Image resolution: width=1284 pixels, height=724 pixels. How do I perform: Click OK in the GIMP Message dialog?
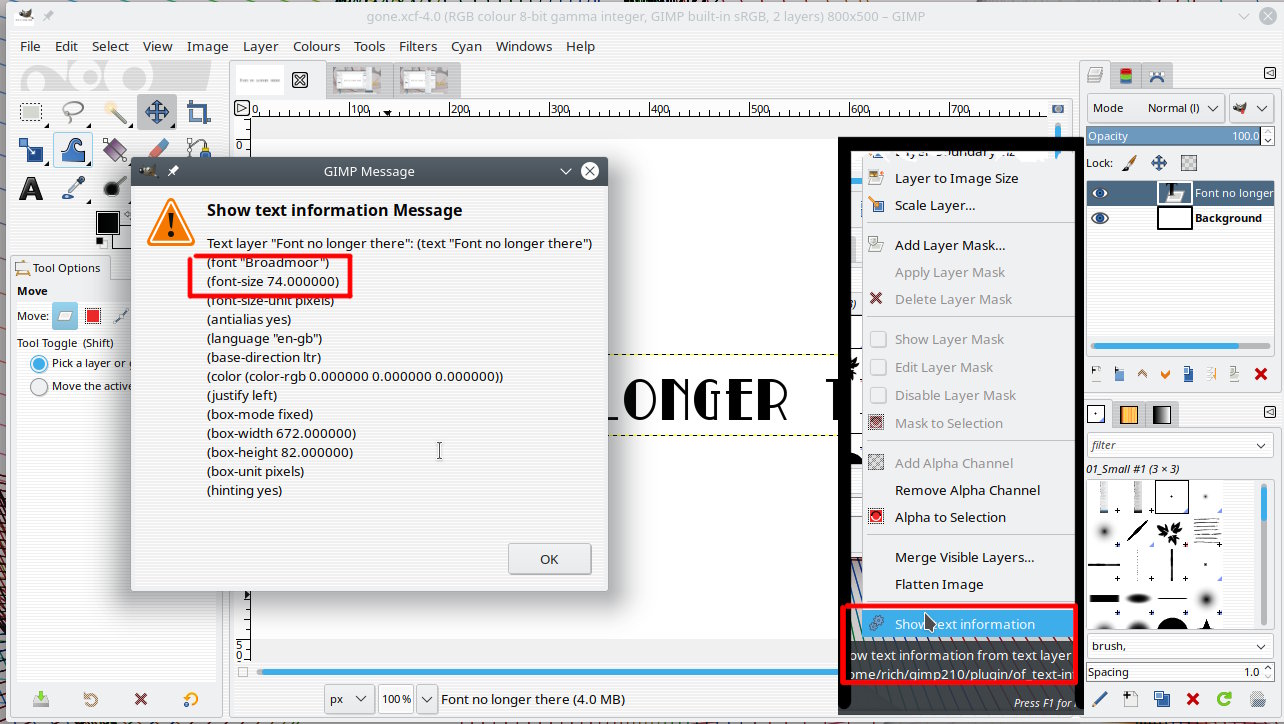click(549, 559)
